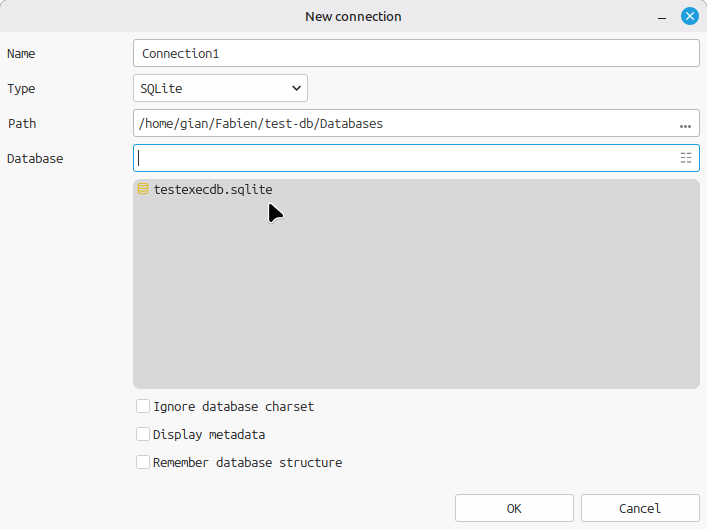Click the Type label
This screenshot has height=529, width=707.
[x=21, y=89]
